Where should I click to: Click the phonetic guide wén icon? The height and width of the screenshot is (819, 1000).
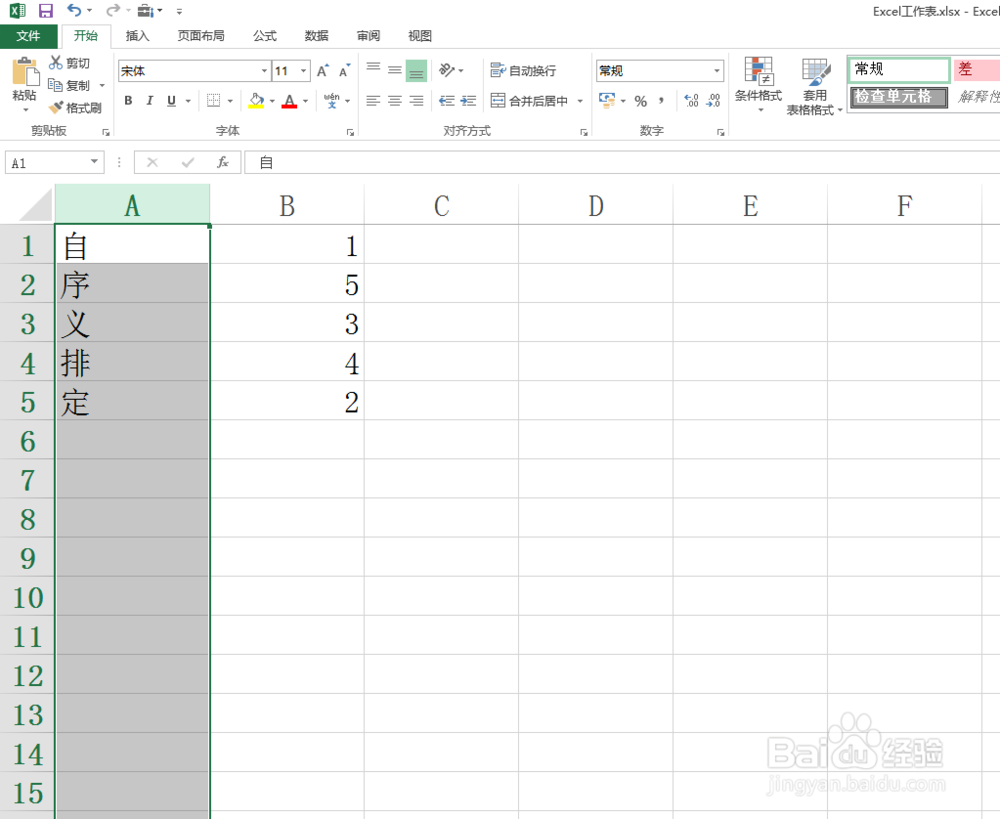click(x=332, y=101)
